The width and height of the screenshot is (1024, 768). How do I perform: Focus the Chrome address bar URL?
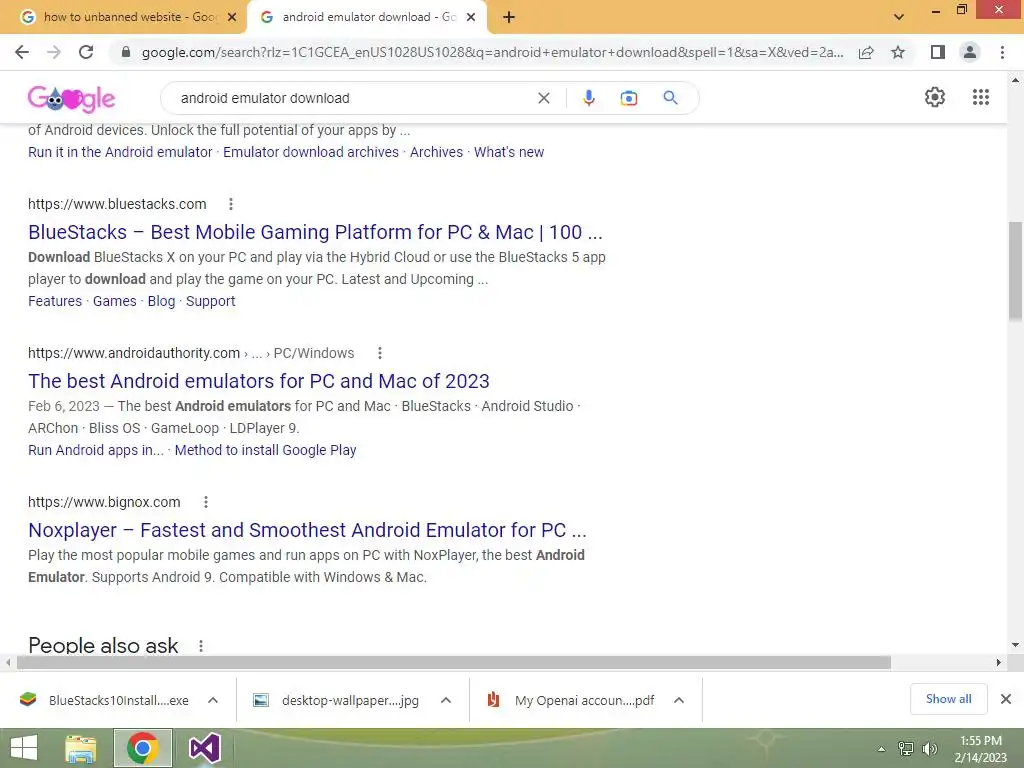click(x=492, y=52)
